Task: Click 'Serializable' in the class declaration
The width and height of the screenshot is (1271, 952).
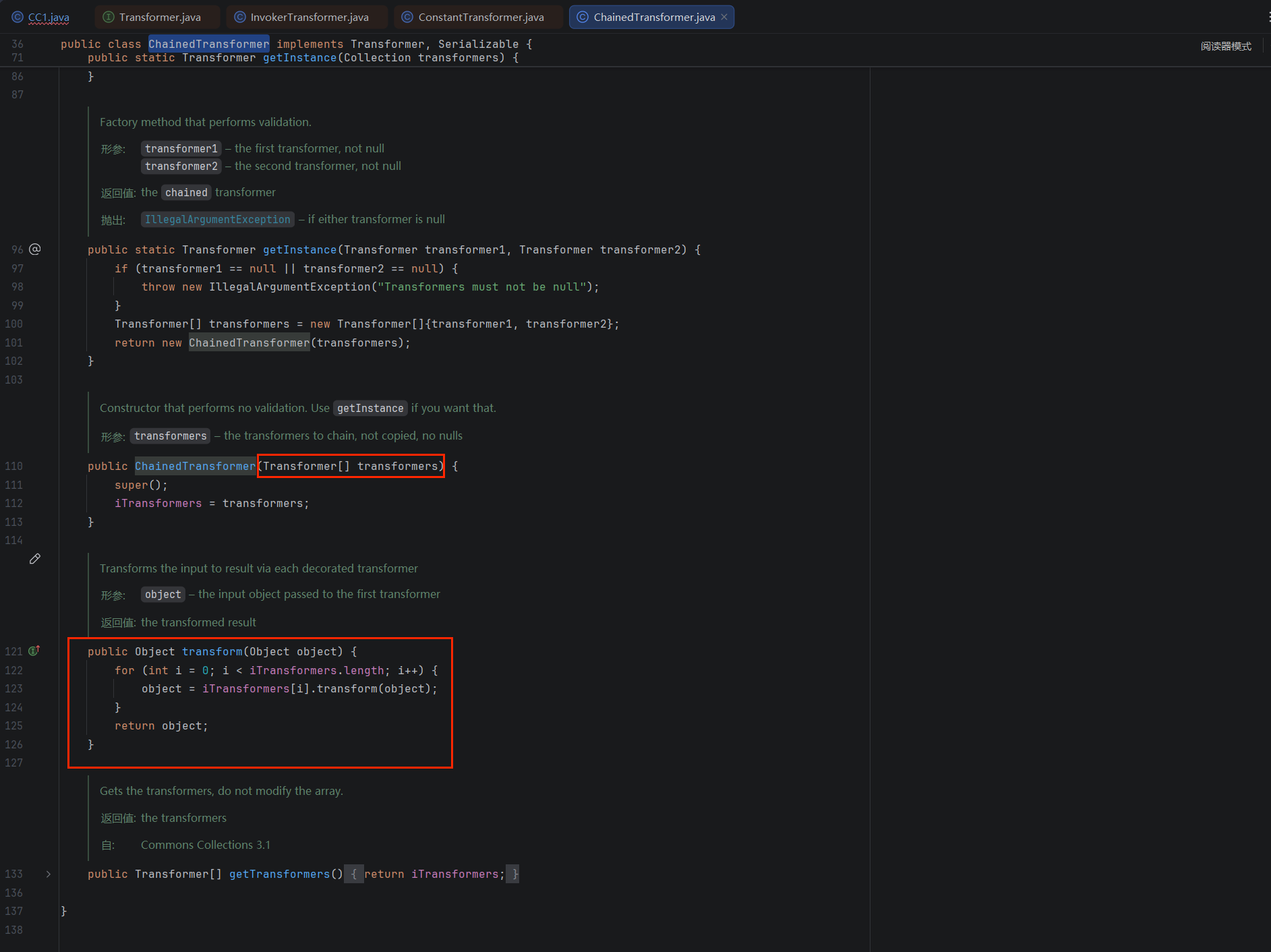Action: click(x=479, y=44)
